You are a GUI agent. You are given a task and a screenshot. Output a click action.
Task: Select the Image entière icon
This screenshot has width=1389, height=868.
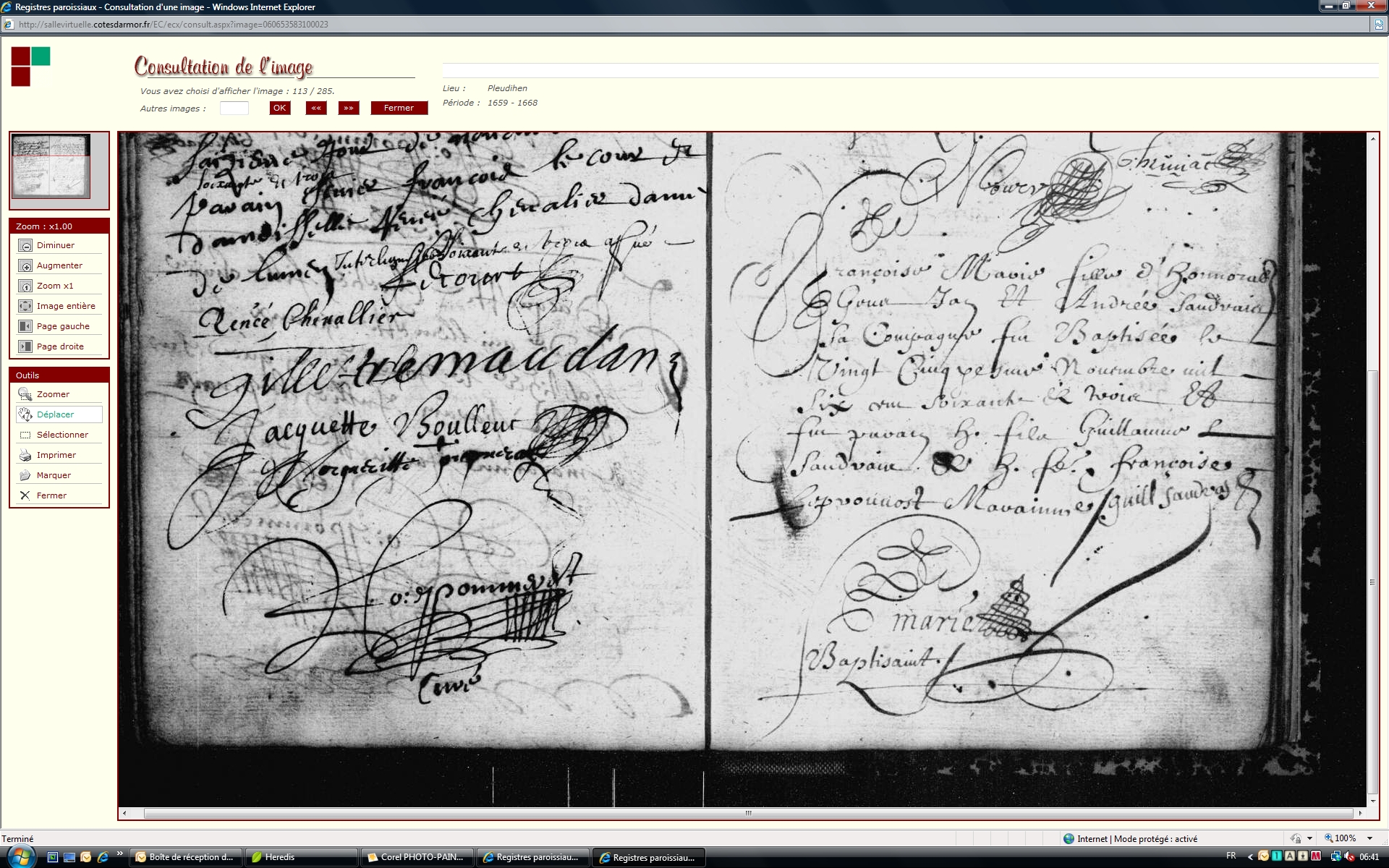click(x=25, y=306)
